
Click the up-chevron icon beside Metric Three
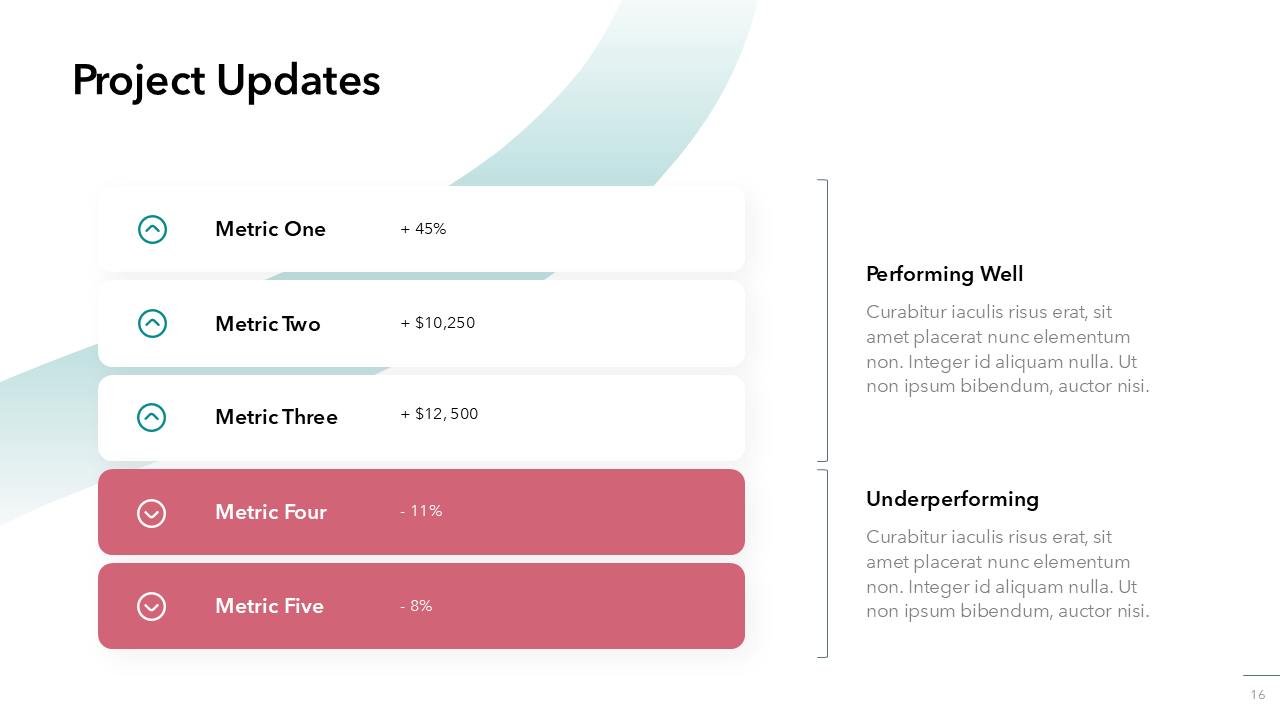[152, 417]
